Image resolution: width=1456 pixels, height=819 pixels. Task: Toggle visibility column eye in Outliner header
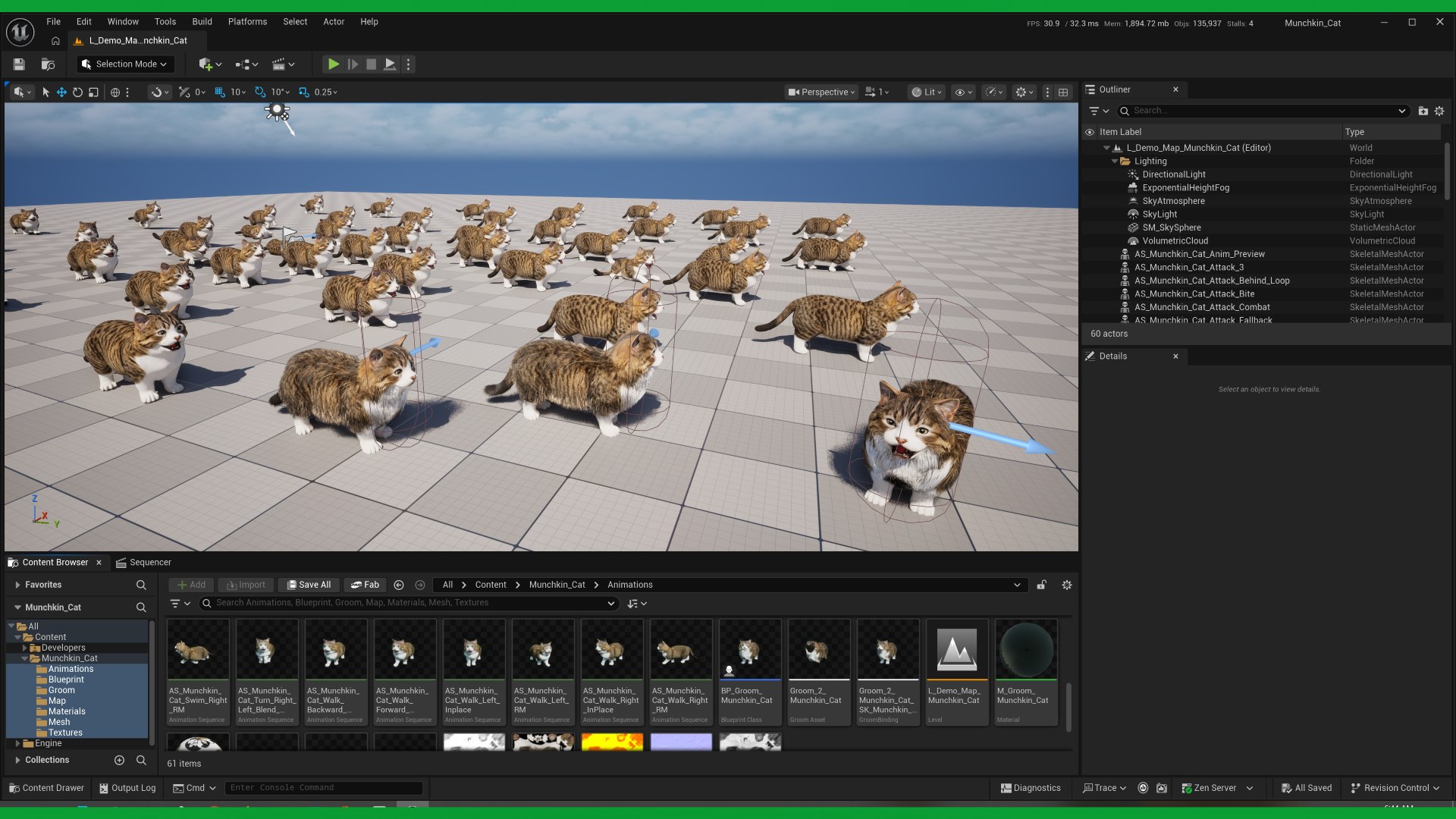(x=1090, y=132)
